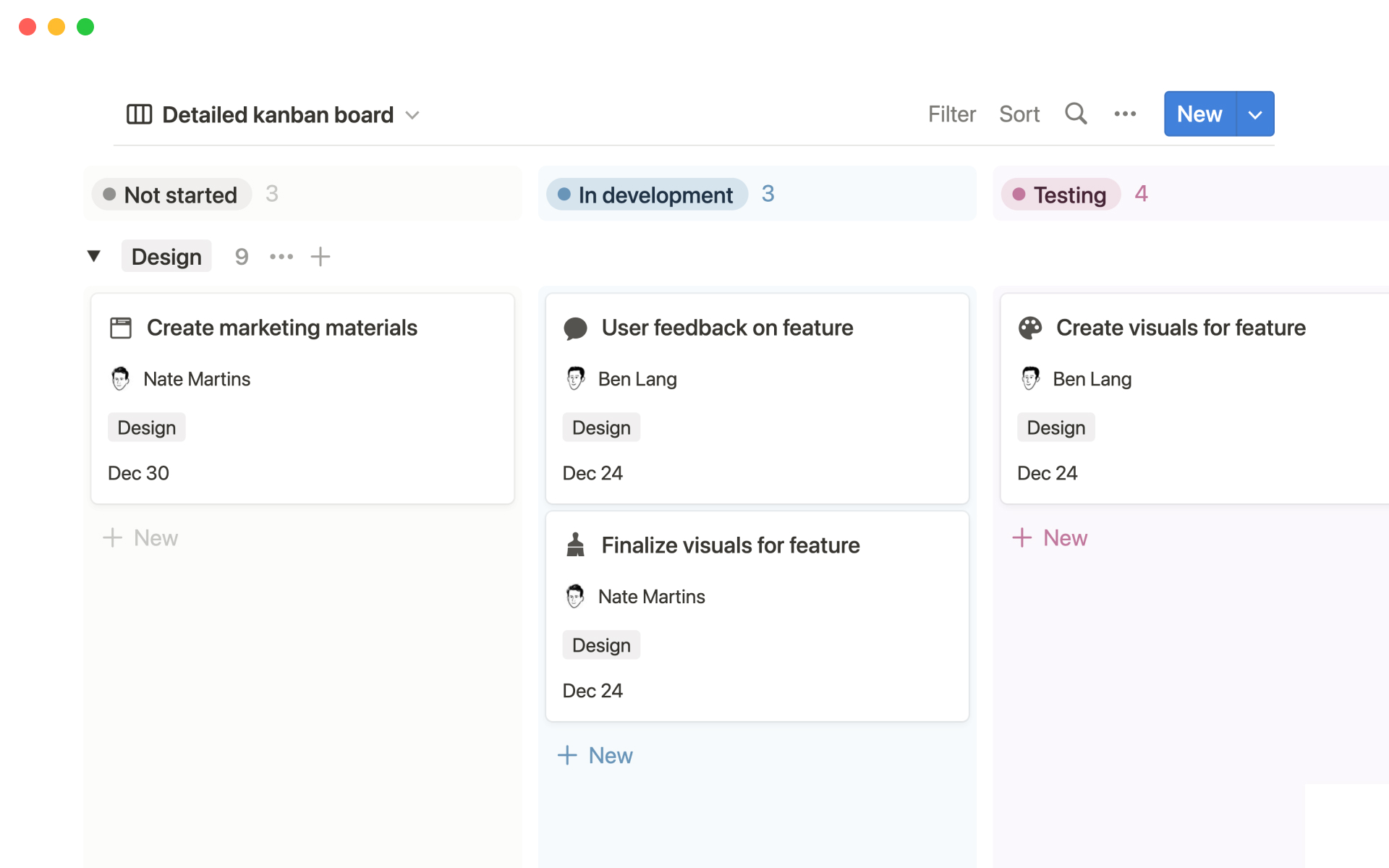Image resolution: width=1389 pixels, height=868 pixels.
Task: Add new card under Testing column
Action: (x=1050, y=537)
